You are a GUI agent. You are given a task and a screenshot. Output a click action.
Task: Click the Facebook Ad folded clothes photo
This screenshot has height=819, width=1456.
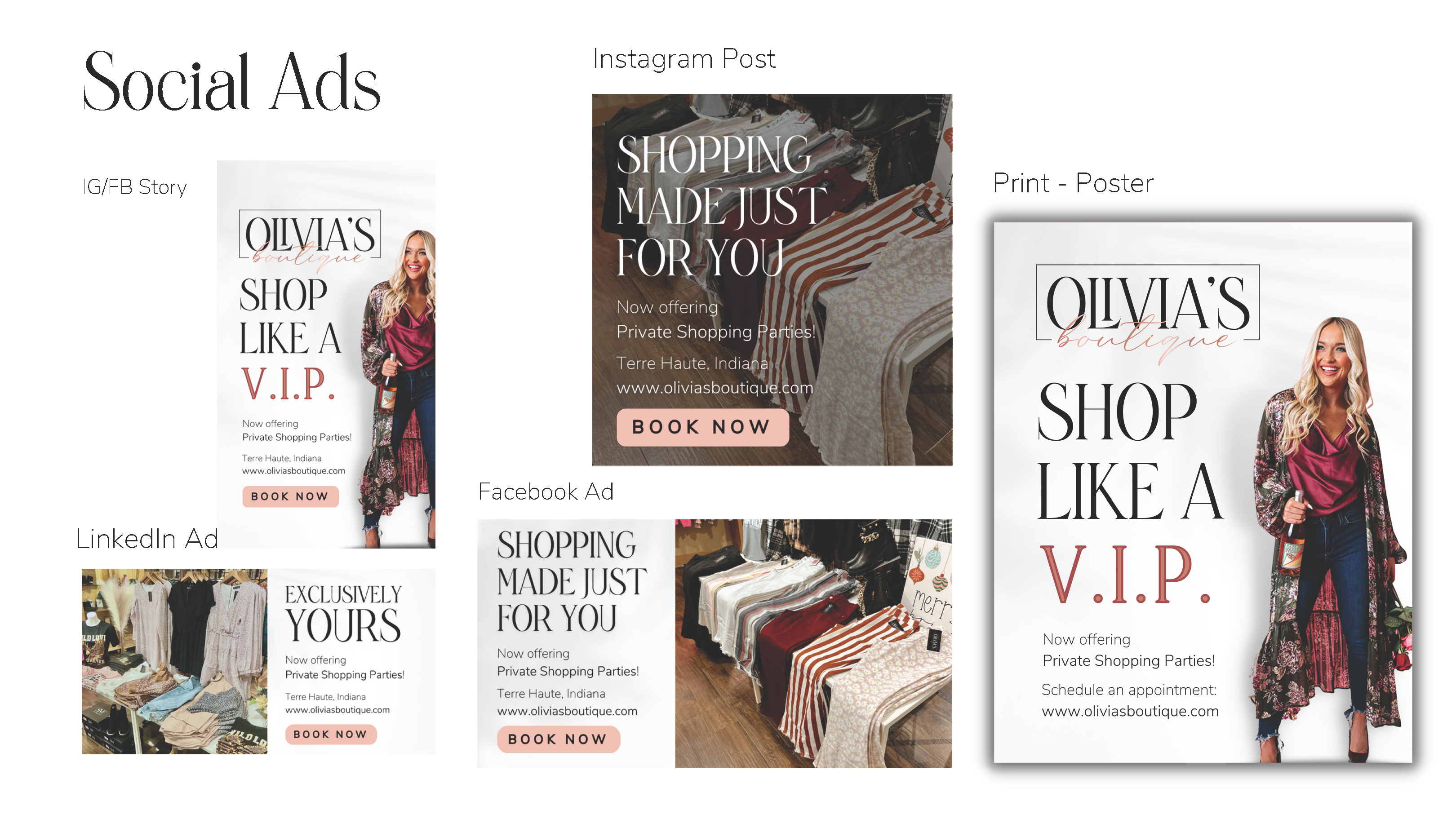coord(813,643)
